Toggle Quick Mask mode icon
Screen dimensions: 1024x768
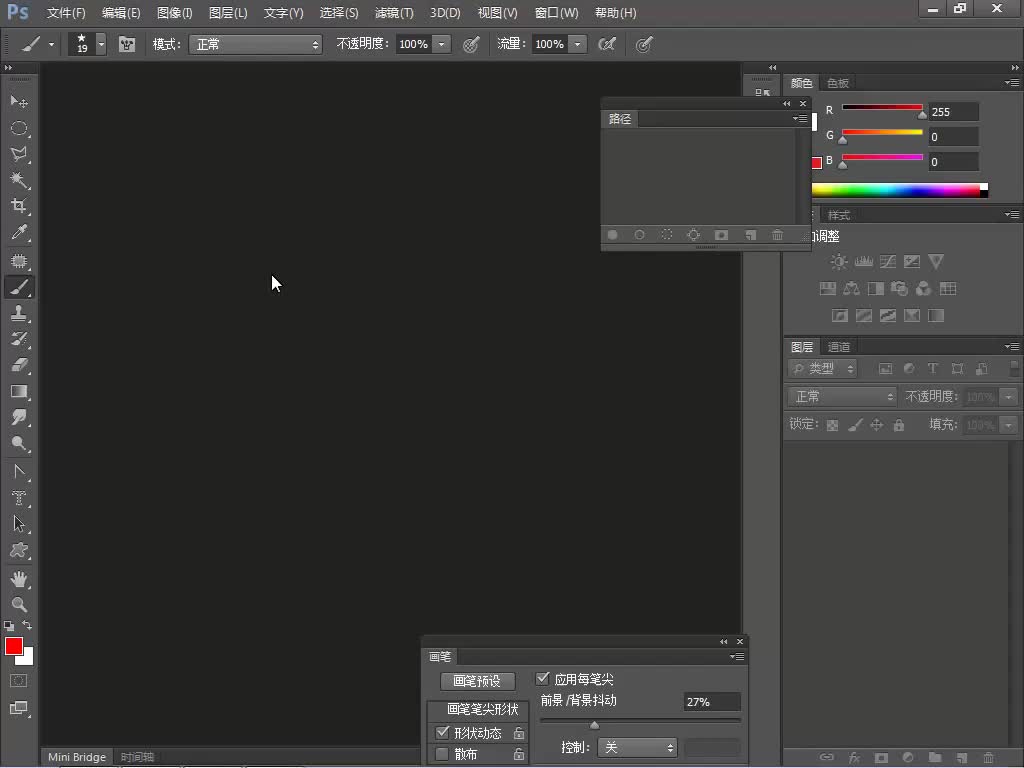(x=19, y=680)
